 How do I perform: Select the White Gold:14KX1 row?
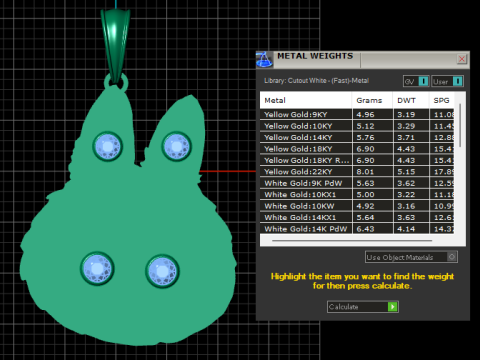(357, 217)
